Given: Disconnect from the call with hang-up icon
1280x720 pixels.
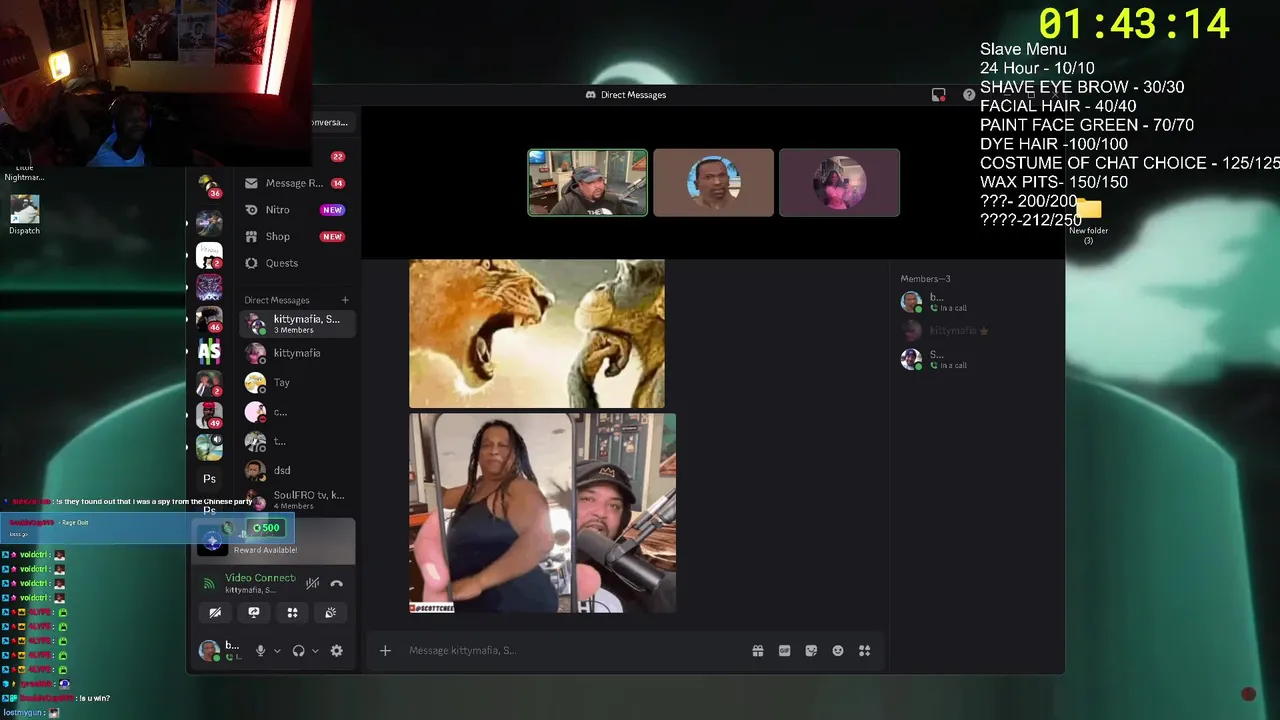Looking at the screenshot, I should [x=337, y=583].
